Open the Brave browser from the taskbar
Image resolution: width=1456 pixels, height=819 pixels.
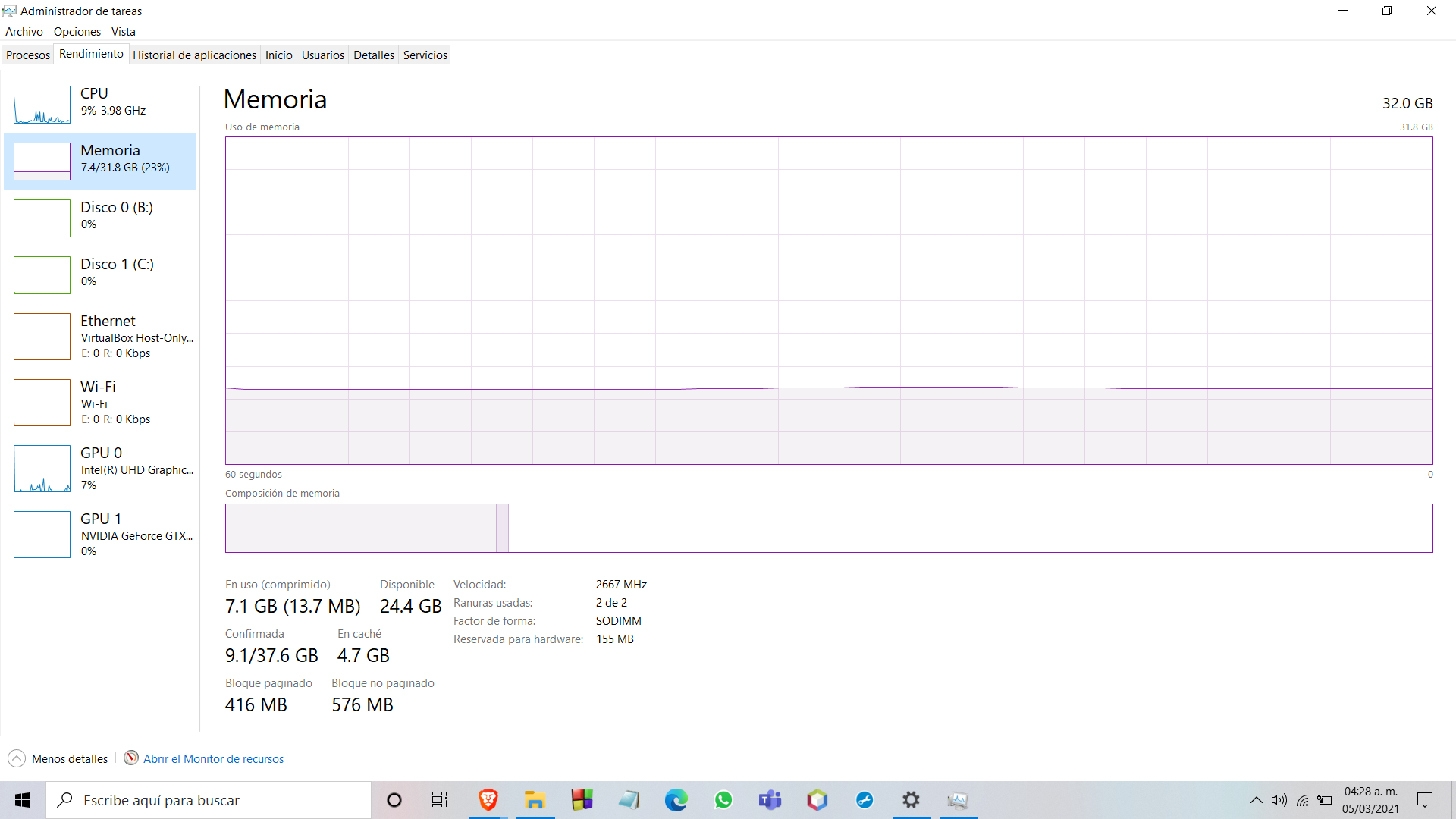coord(488,800)
